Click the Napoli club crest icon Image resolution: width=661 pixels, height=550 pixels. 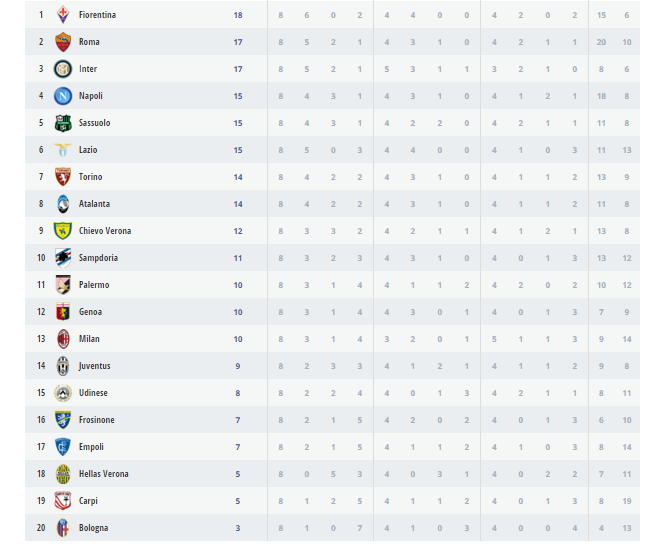click(x=63, y=96)
